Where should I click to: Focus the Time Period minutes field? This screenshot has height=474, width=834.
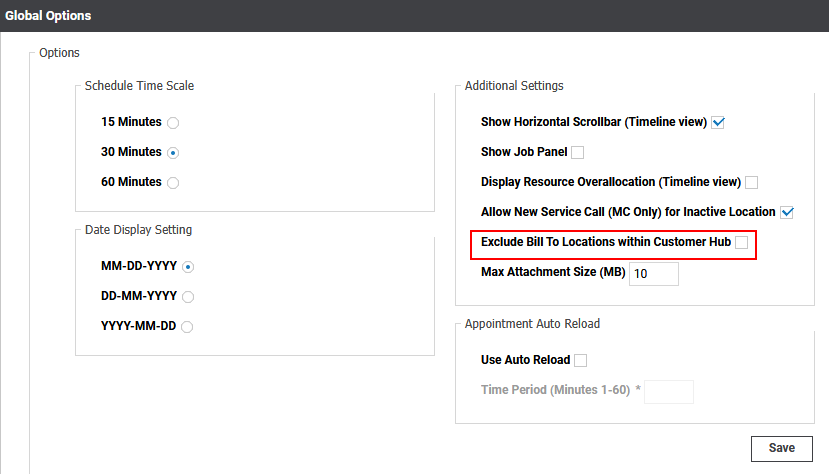coord(668,391)
